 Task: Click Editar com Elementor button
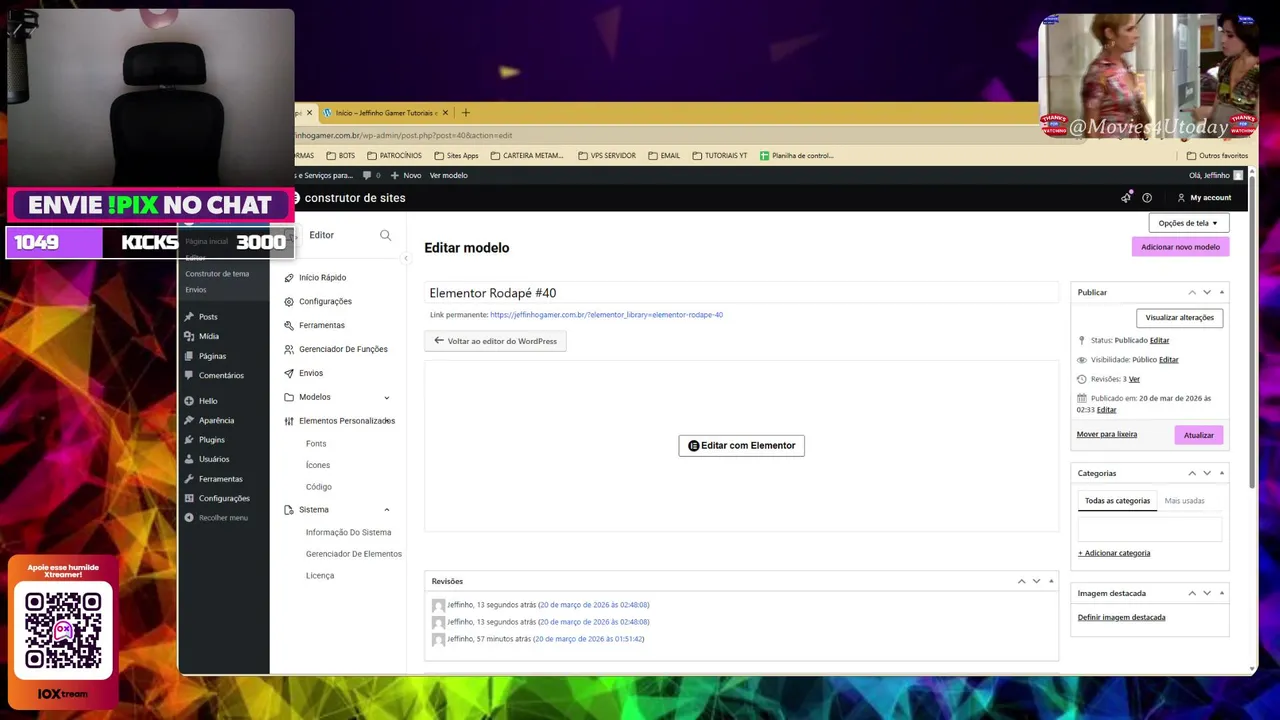[741, 446]
